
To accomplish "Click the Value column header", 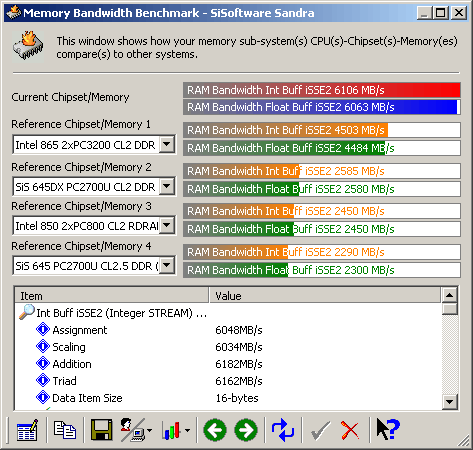I will (324, 296).
